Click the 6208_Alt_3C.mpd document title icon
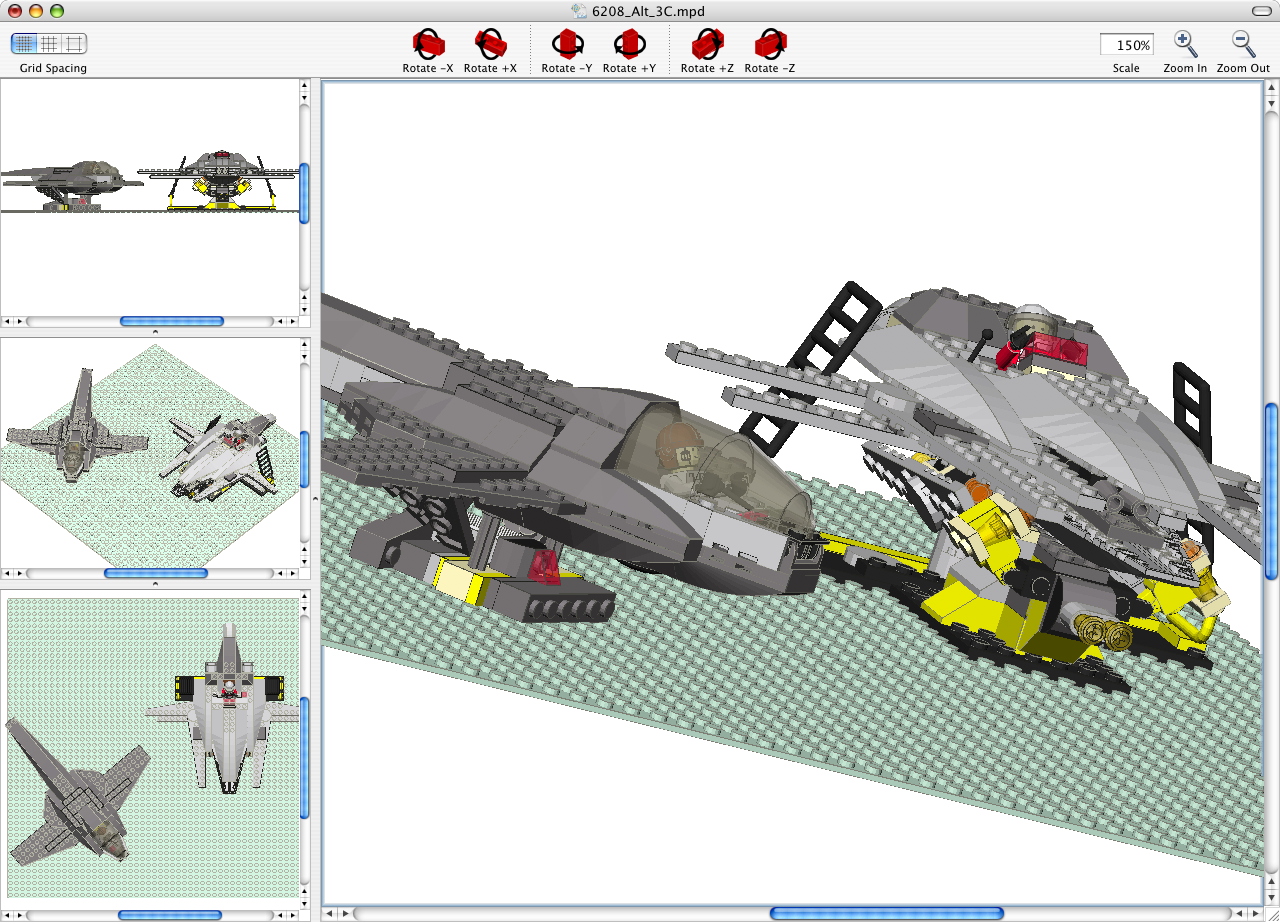The image size is (1280, 922). click(579, 11)
